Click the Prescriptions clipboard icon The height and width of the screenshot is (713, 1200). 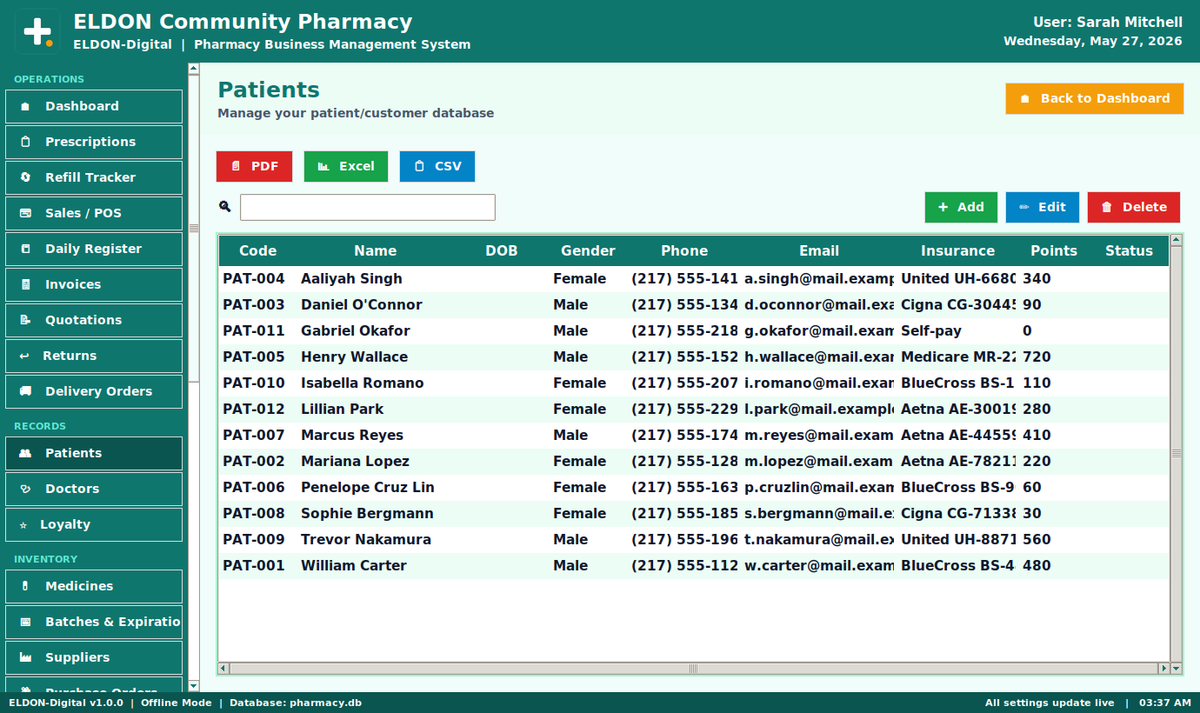(x=25, y=142)
